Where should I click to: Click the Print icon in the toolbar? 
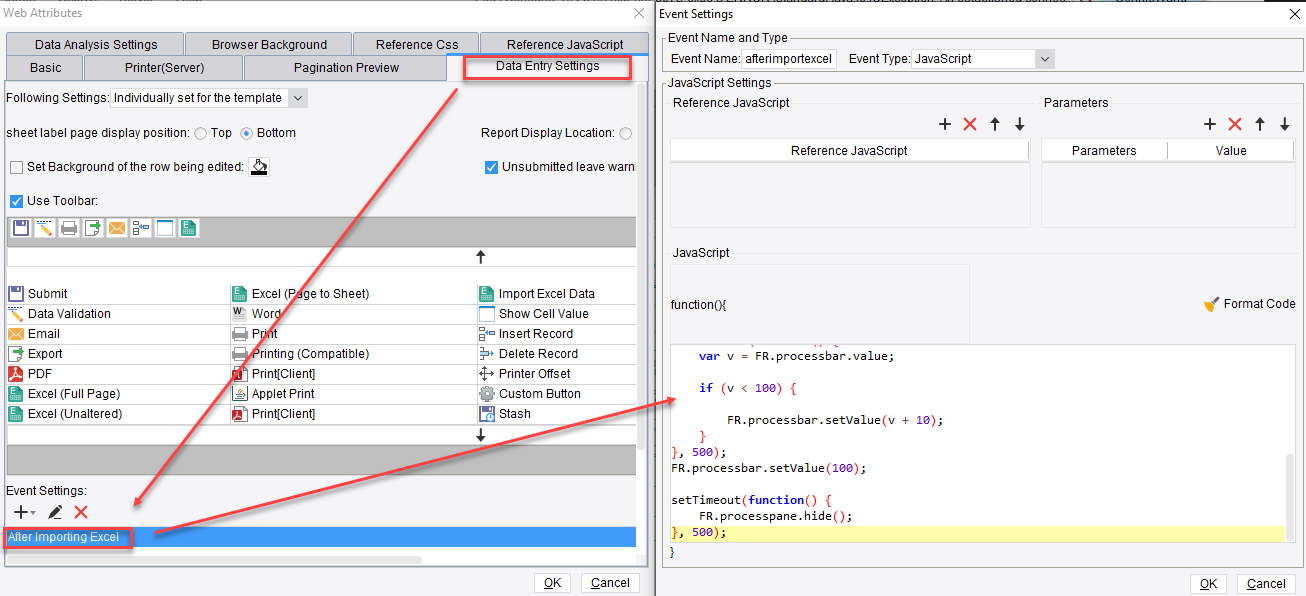tap(68, 227)
